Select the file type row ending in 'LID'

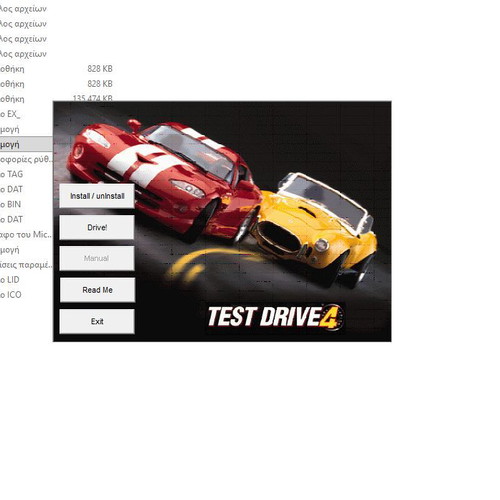pyautogui.click(x=10, y=280)
